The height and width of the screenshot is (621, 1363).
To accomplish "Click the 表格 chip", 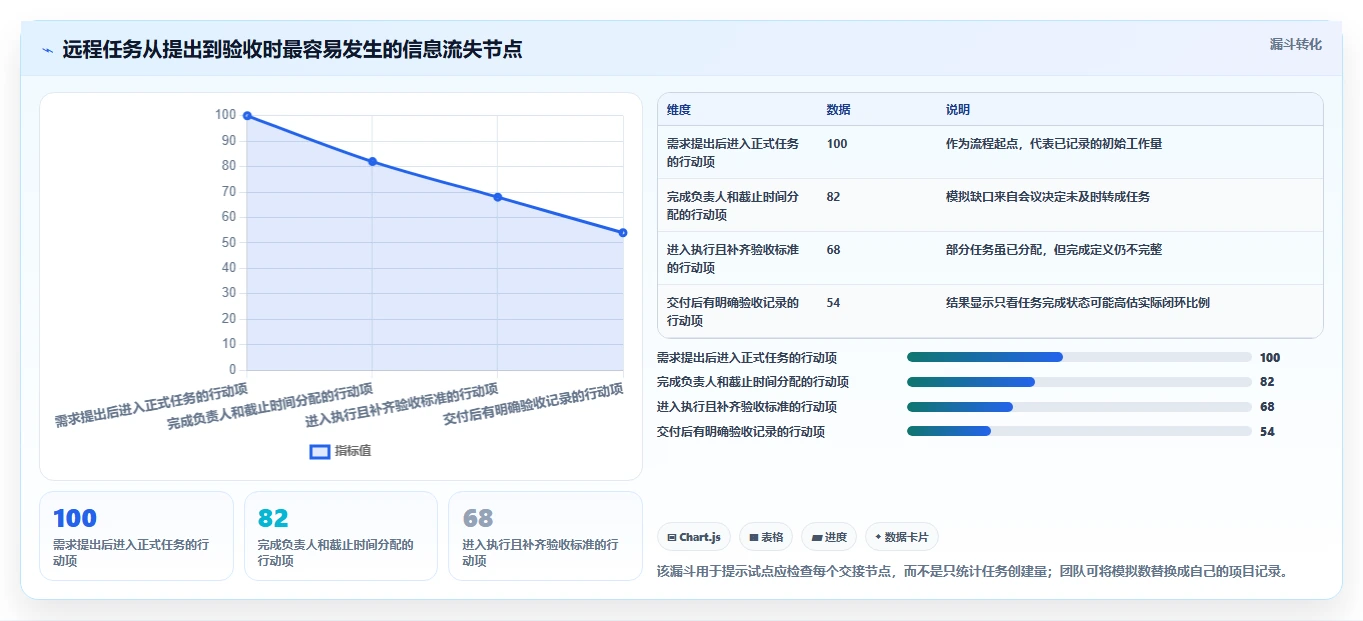I will point(766,537).
